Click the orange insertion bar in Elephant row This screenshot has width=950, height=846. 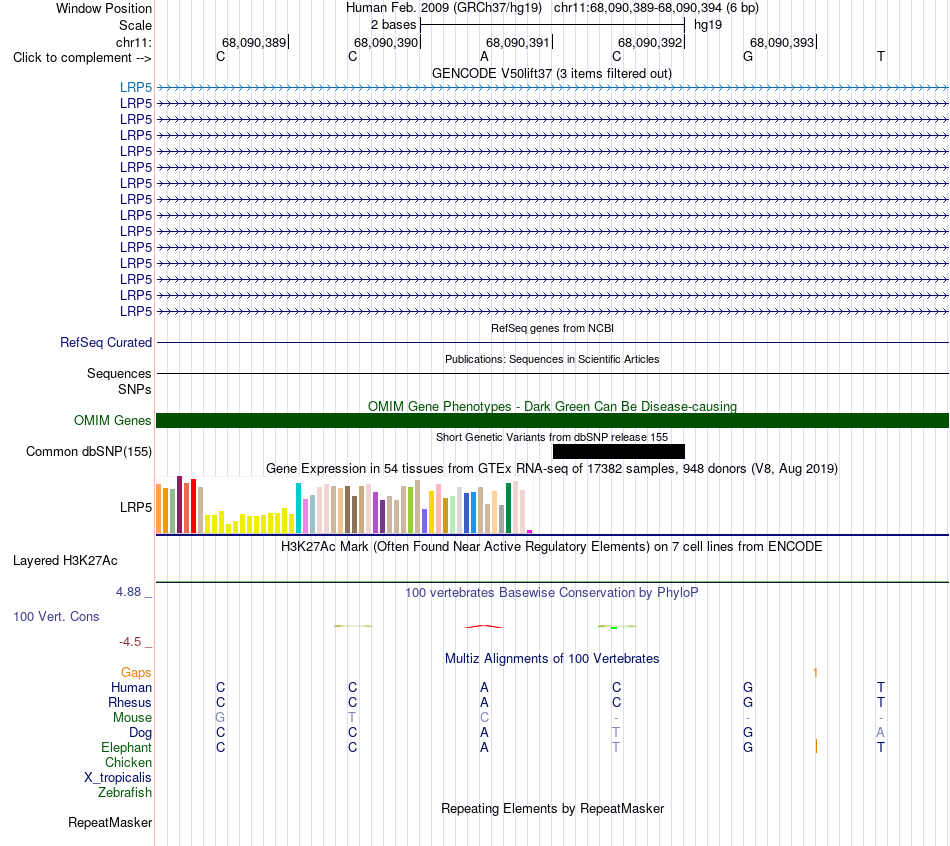[x=816, y=747]
